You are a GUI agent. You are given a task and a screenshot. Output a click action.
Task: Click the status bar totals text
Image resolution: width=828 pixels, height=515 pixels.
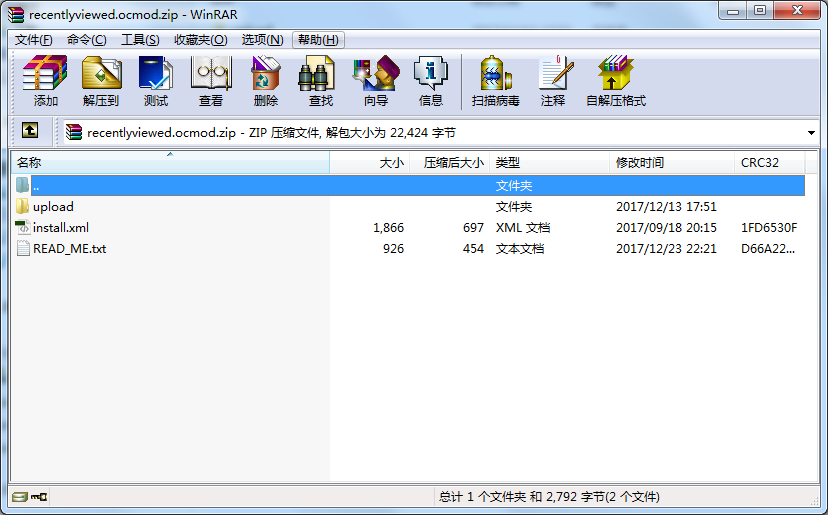(x=549, y=497)
